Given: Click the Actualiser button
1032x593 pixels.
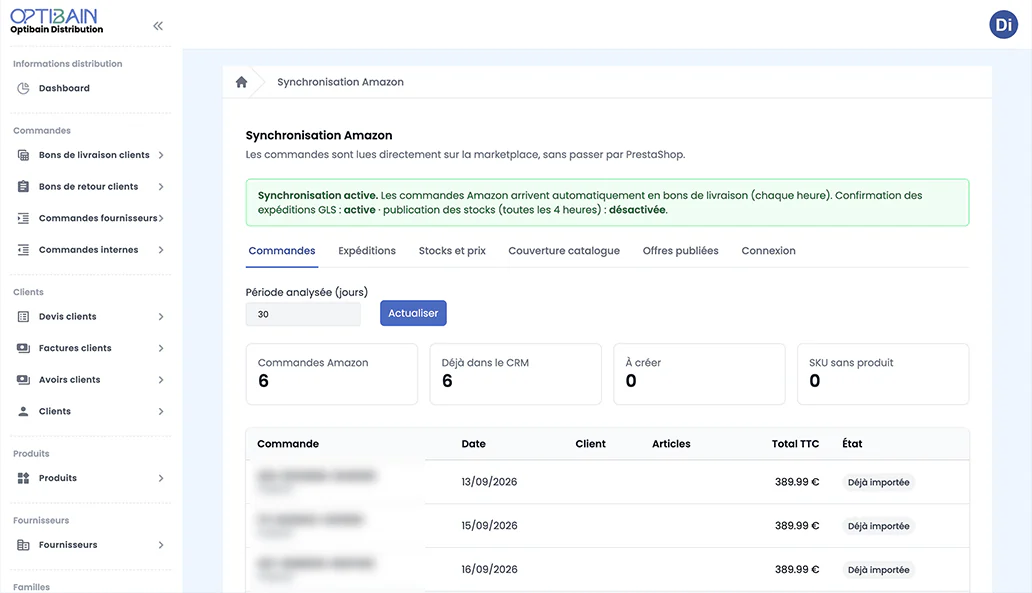Looking at the screenshot, I should coord(413,313).
